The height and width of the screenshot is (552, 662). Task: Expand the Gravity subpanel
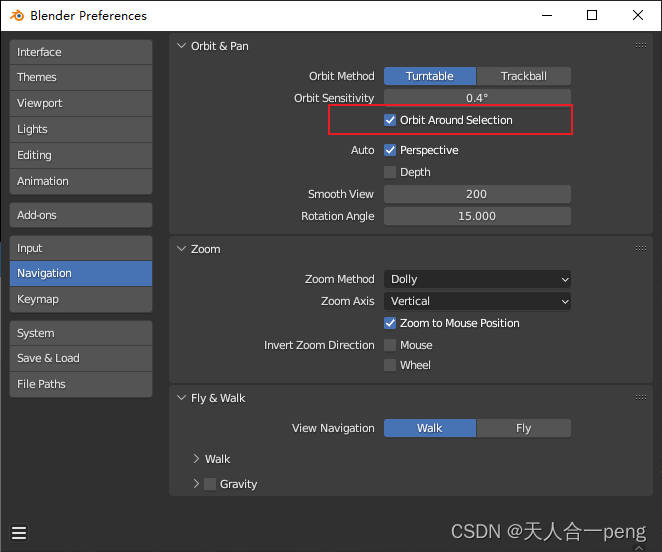point(196,484)
